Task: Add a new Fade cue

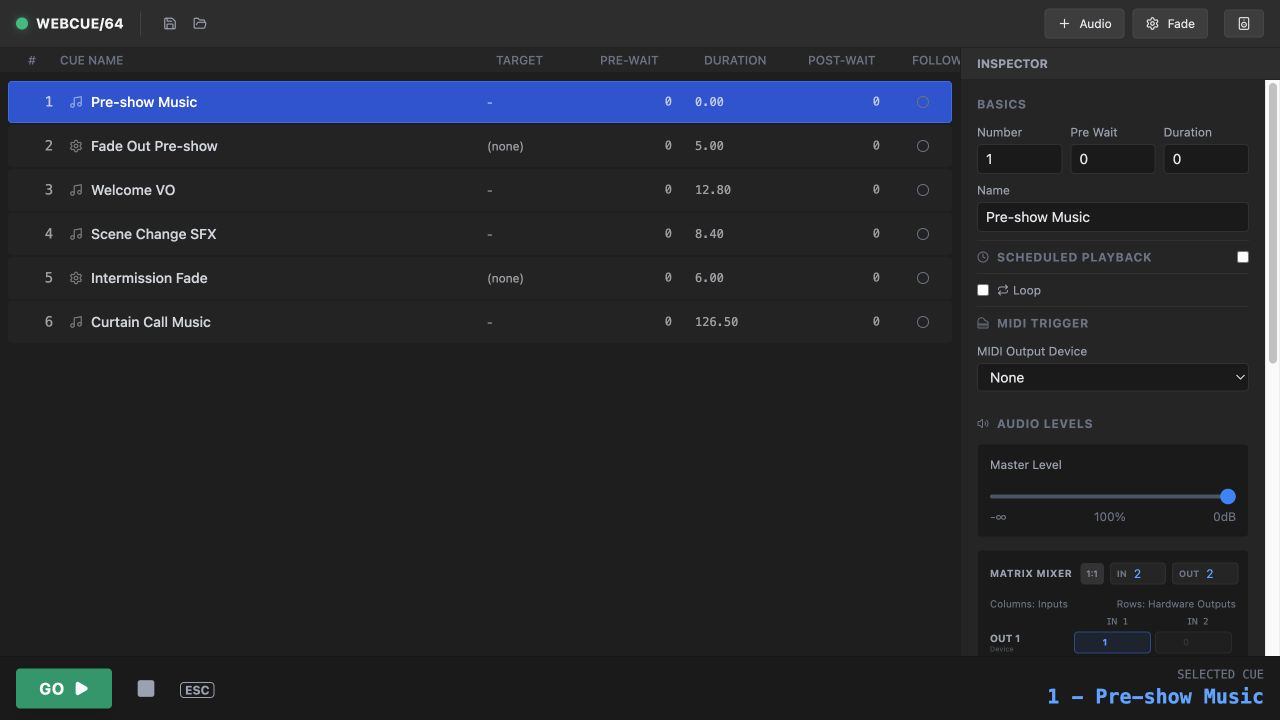Action: coord(1170,23)
